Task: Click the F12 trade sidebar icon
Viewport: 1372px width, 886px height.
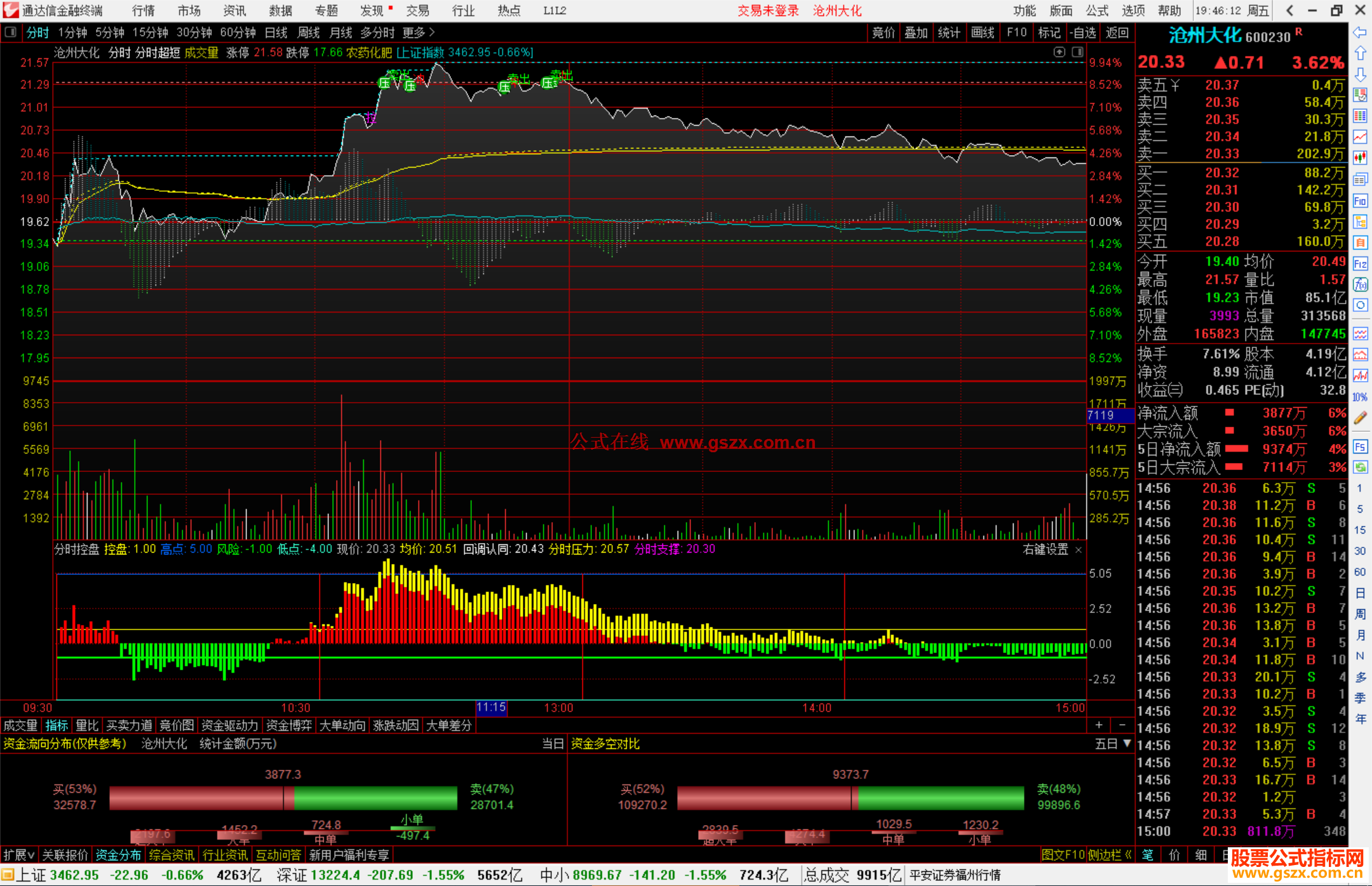Action: coord(1360,264)
